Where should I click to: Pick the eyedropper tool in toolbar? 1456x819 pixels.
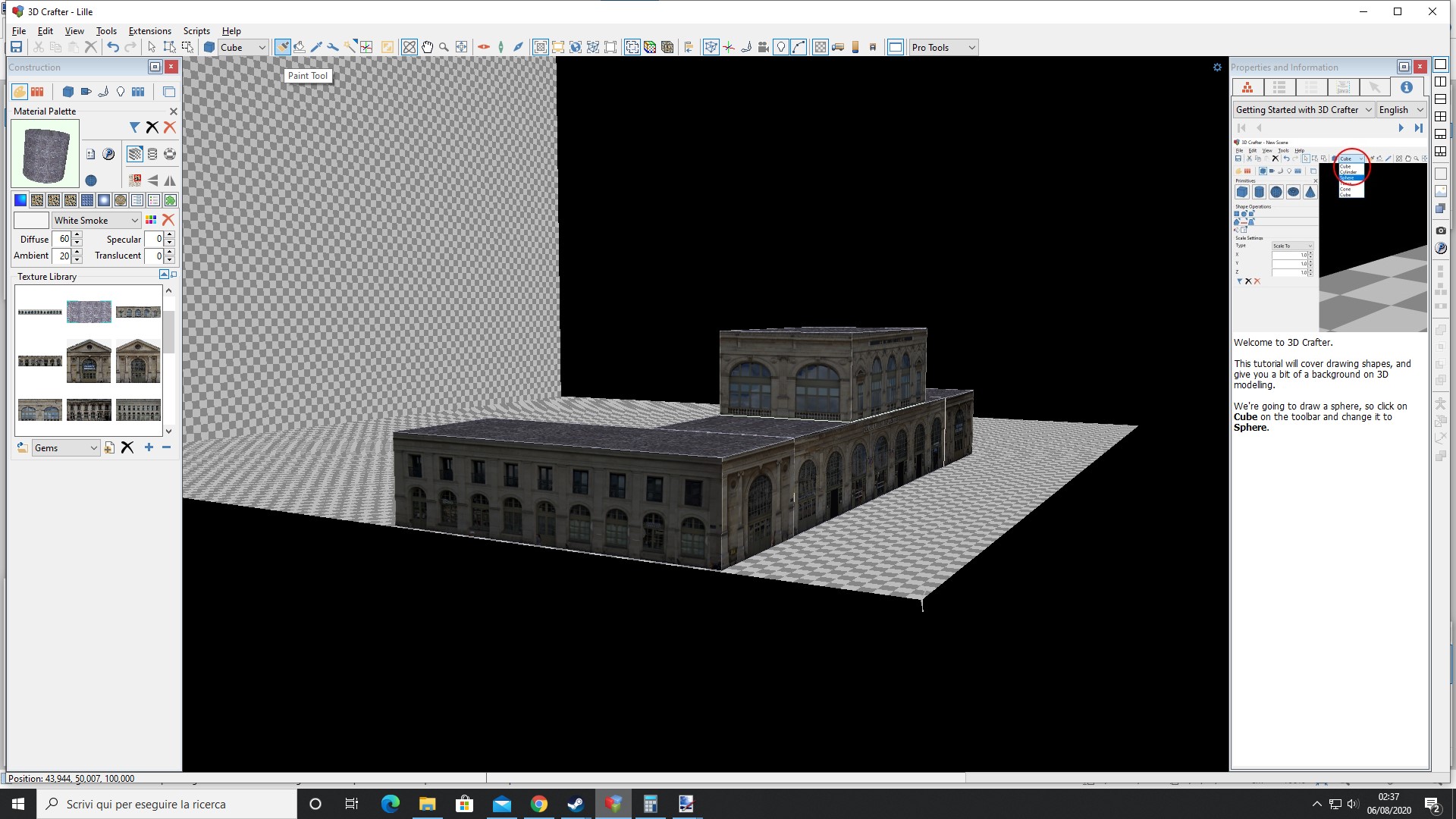click(x=316, y=47)
